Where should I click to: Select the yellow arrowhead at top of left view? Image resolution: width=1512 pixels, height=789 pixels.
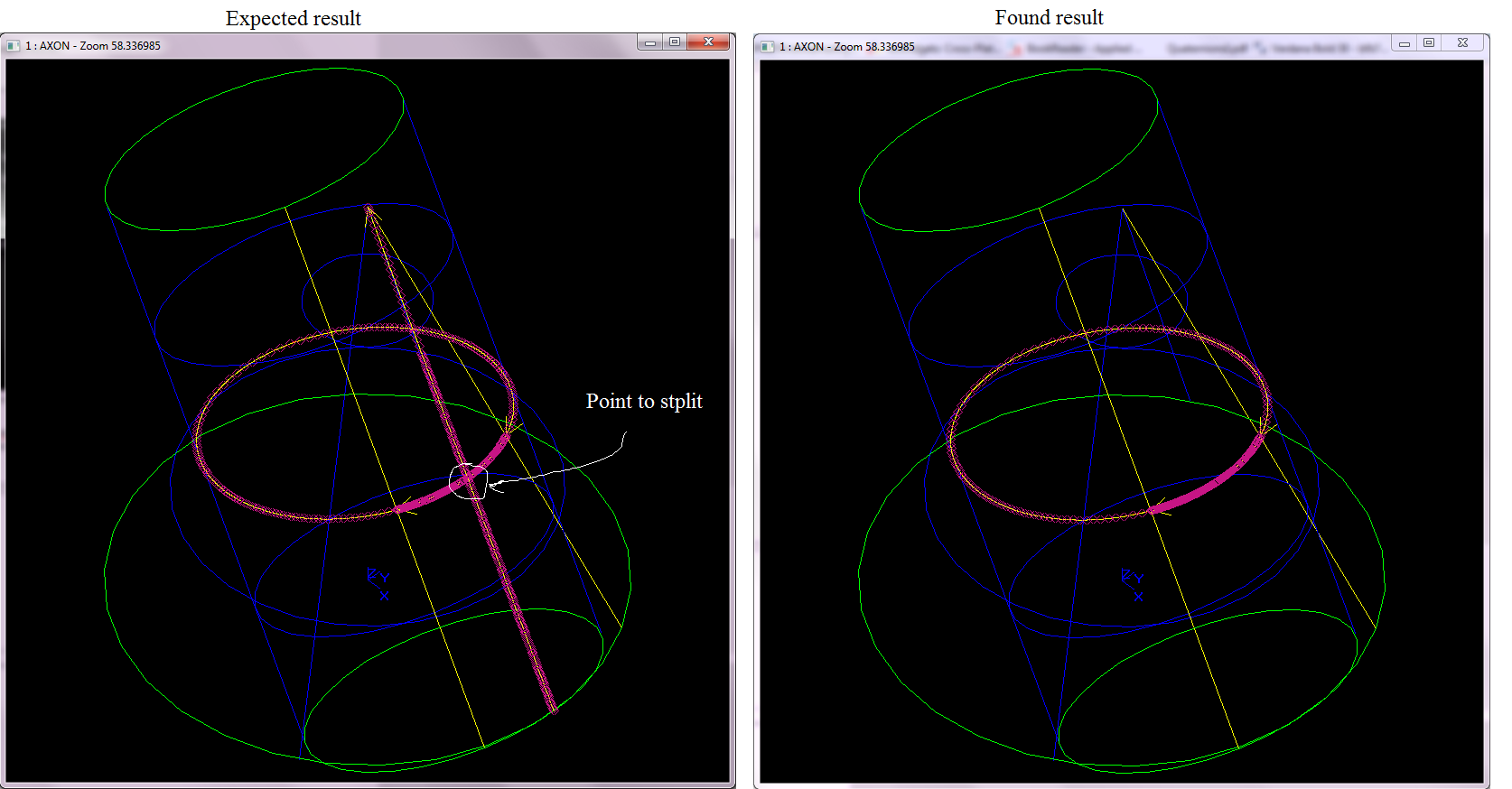[x=370, y=211]
